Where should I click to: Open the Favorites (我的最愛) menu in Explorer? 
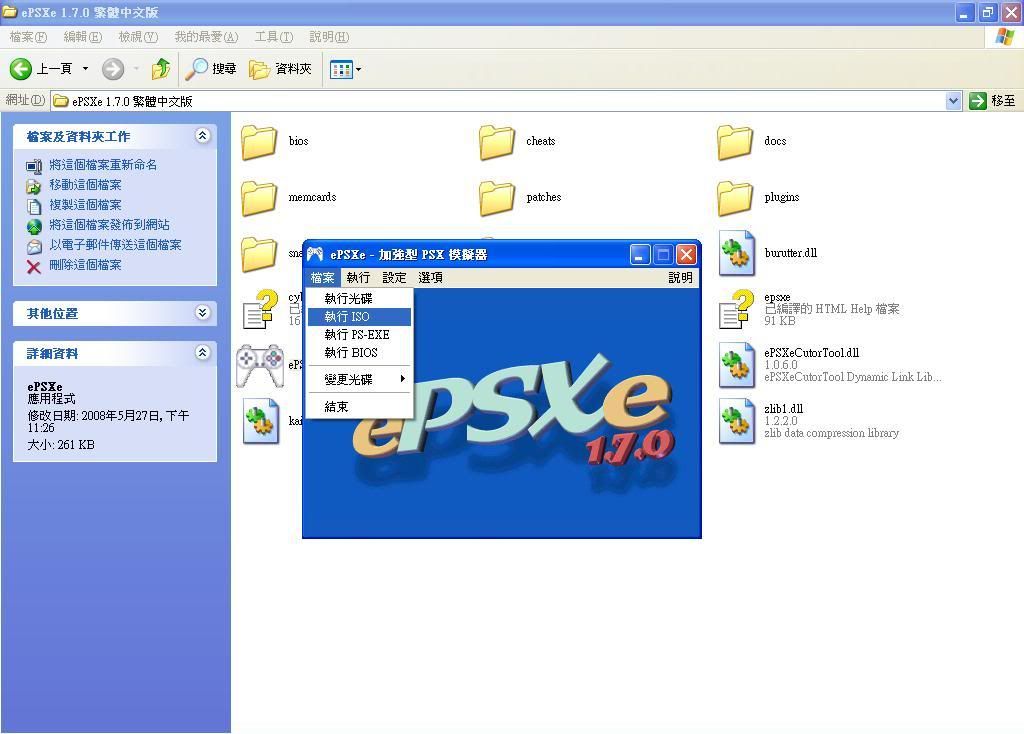coord(206,37)
